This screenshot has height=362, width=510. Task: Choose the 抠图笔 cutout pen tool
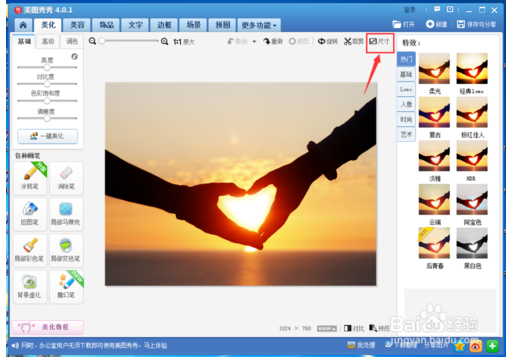(30, 214)
